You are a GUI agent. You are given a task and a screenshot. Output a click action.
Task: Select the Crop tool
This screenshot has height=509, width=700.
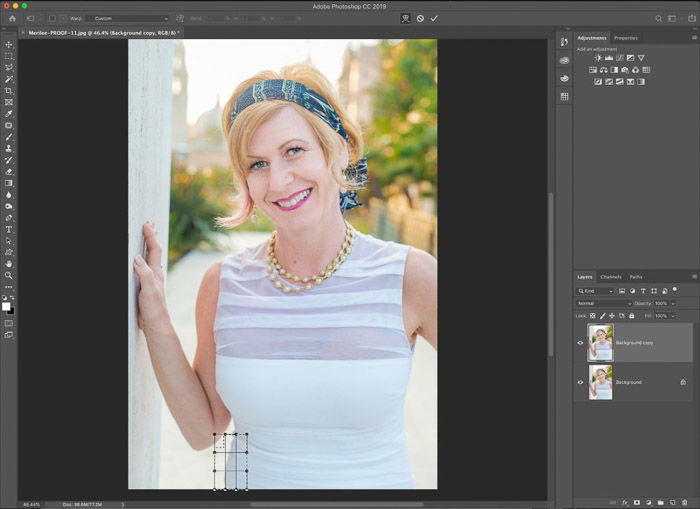[x=8, y=91]
